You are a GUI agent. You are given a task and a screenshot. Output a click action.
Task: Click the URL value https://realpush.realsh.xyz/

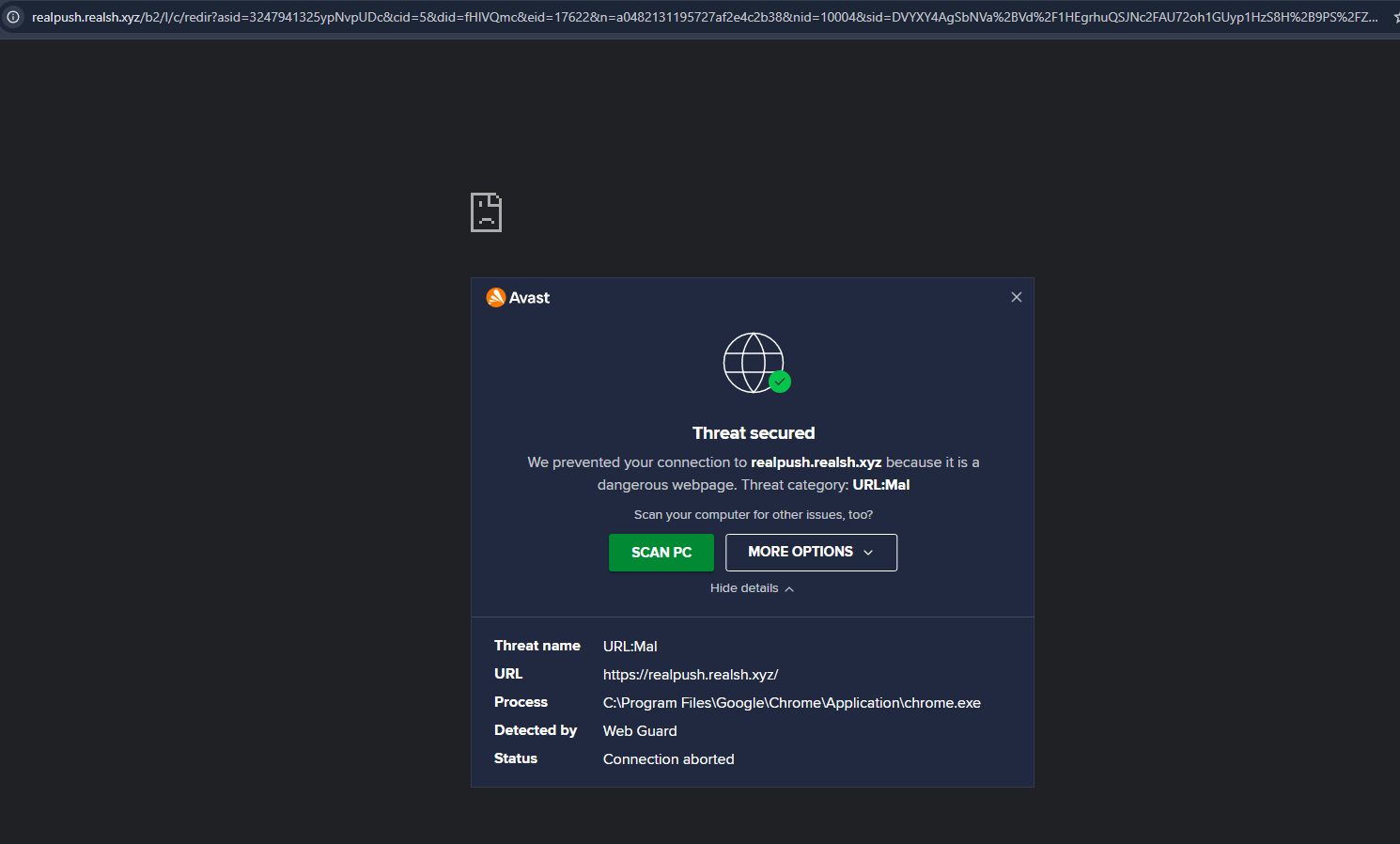[x=691, y=675]
